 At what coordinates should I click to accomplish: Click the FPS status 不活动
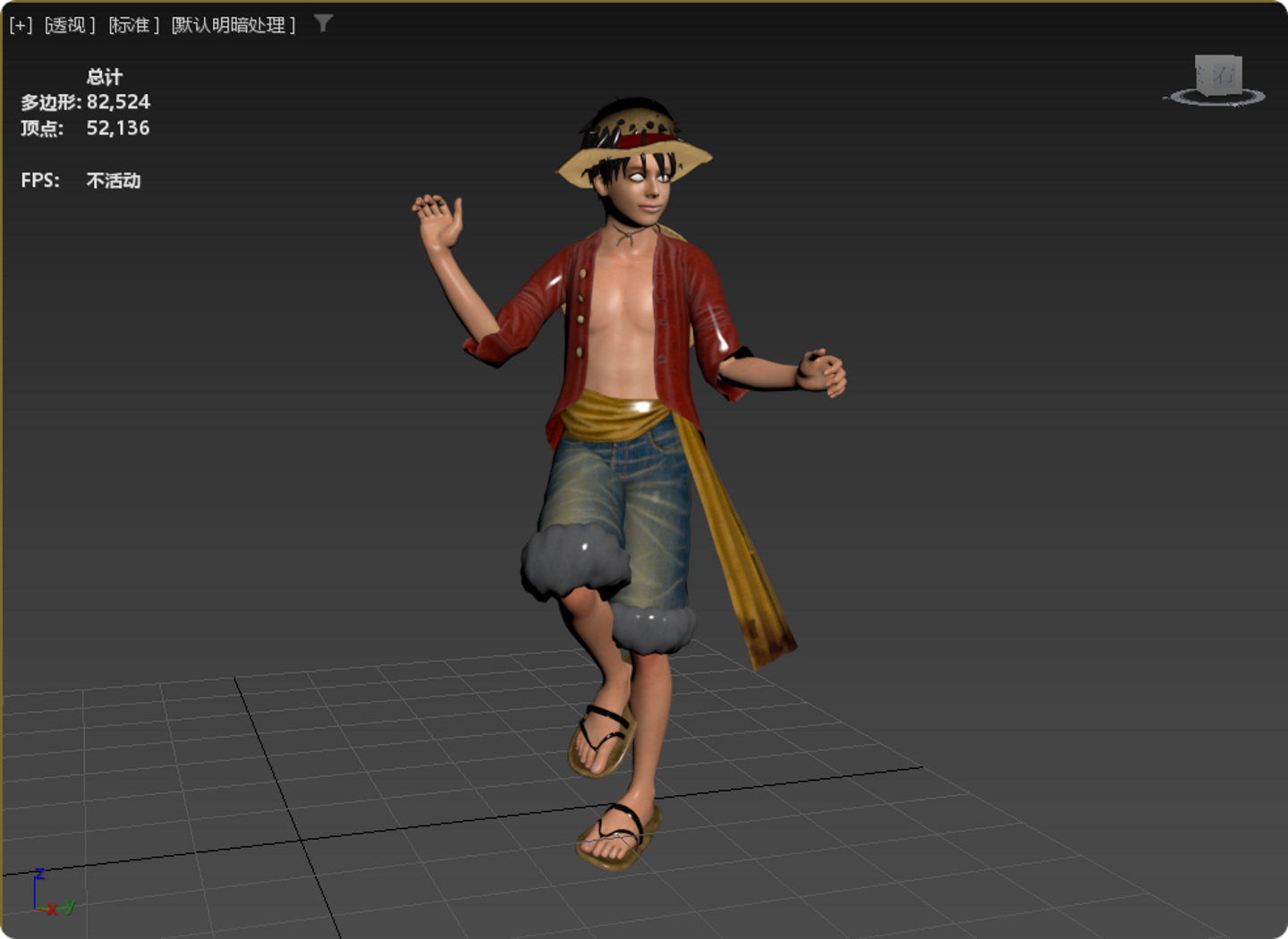tap(114, 181)
